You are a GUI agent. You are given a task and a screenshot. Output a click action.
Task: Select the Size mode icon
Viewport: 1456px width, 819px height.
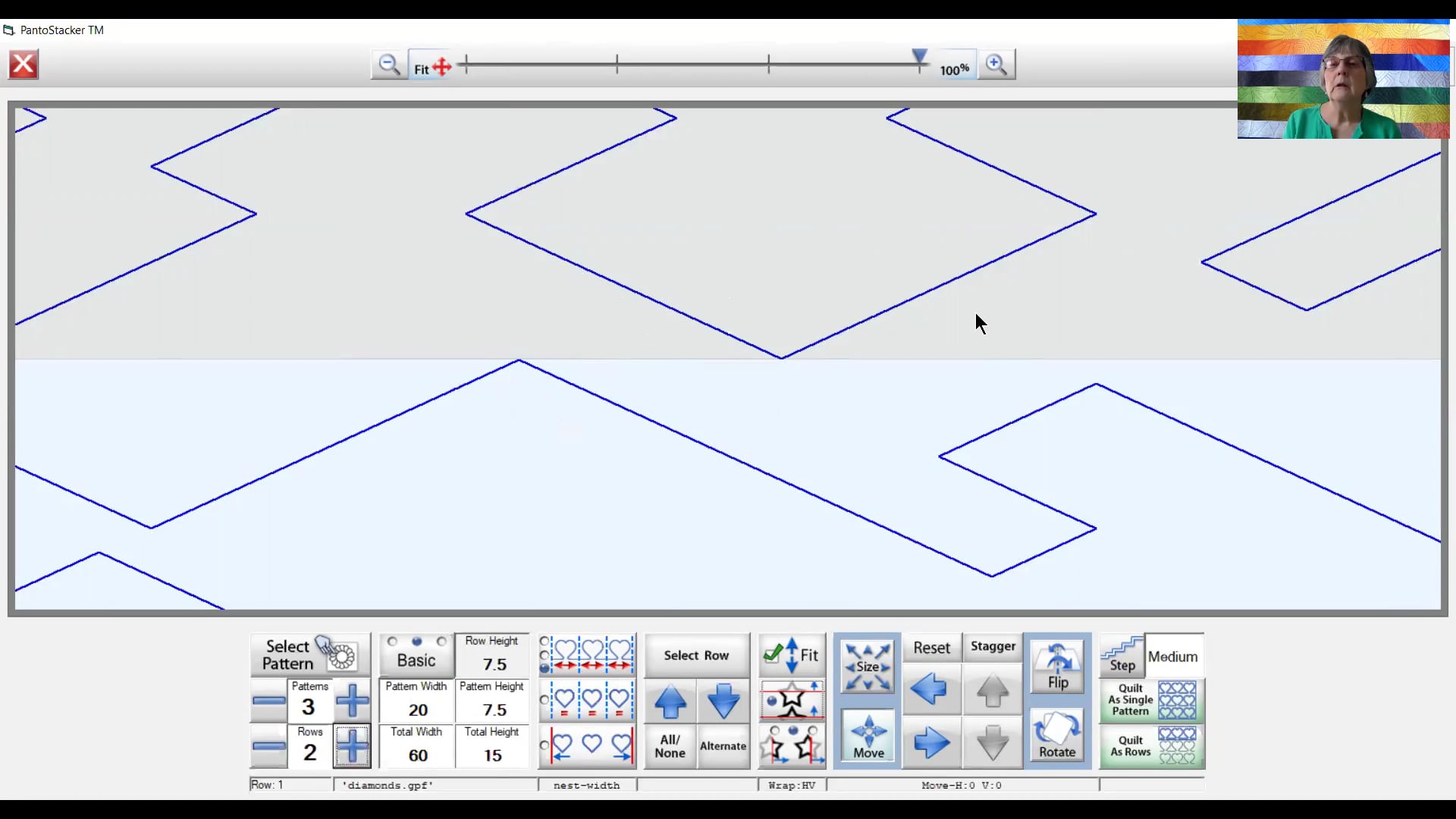pyautogui.click(x=868, y=666)
